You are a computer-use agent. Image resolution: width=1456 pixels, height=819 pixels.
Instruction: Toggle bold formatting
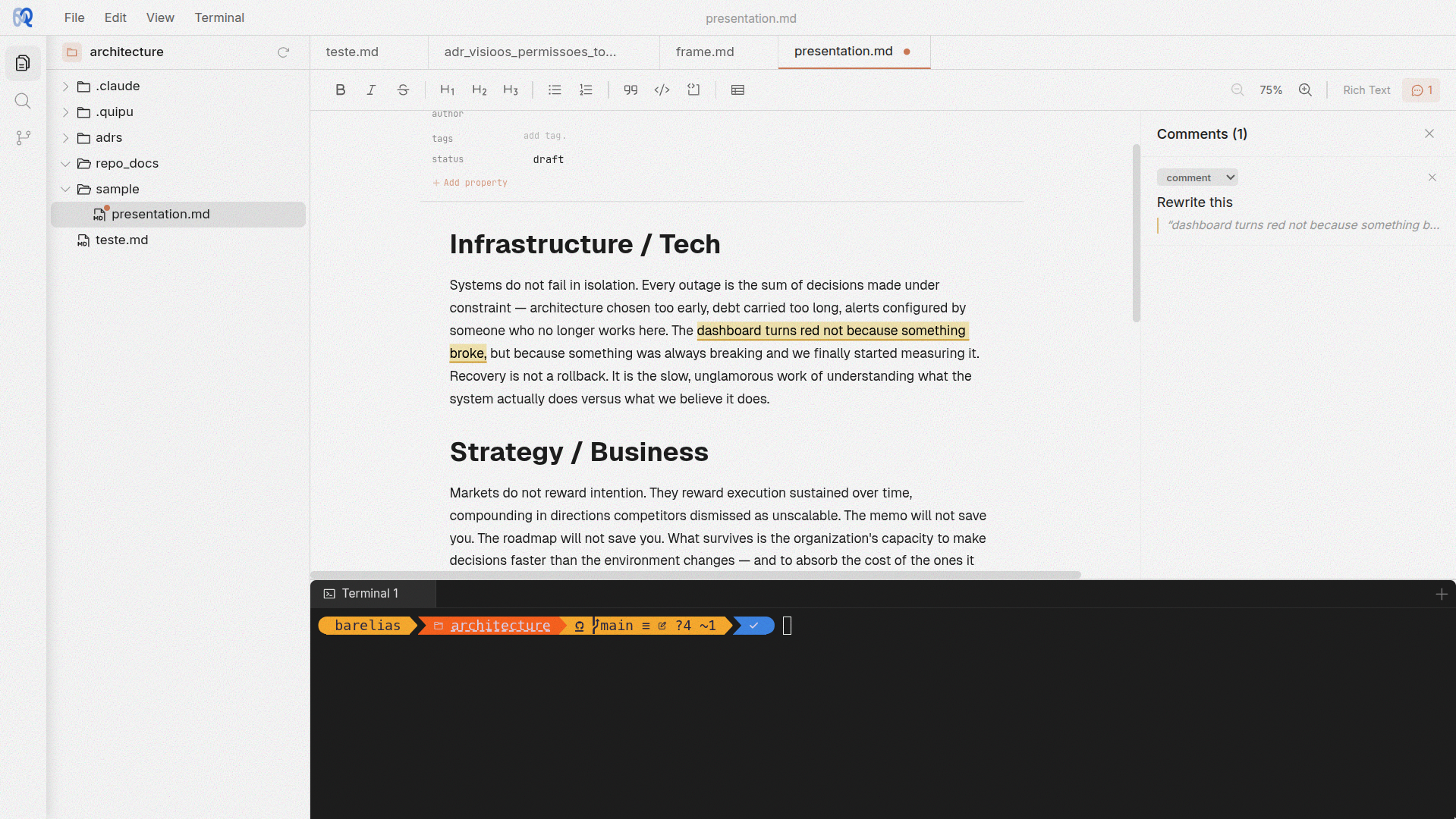click(x=341, y=89)
